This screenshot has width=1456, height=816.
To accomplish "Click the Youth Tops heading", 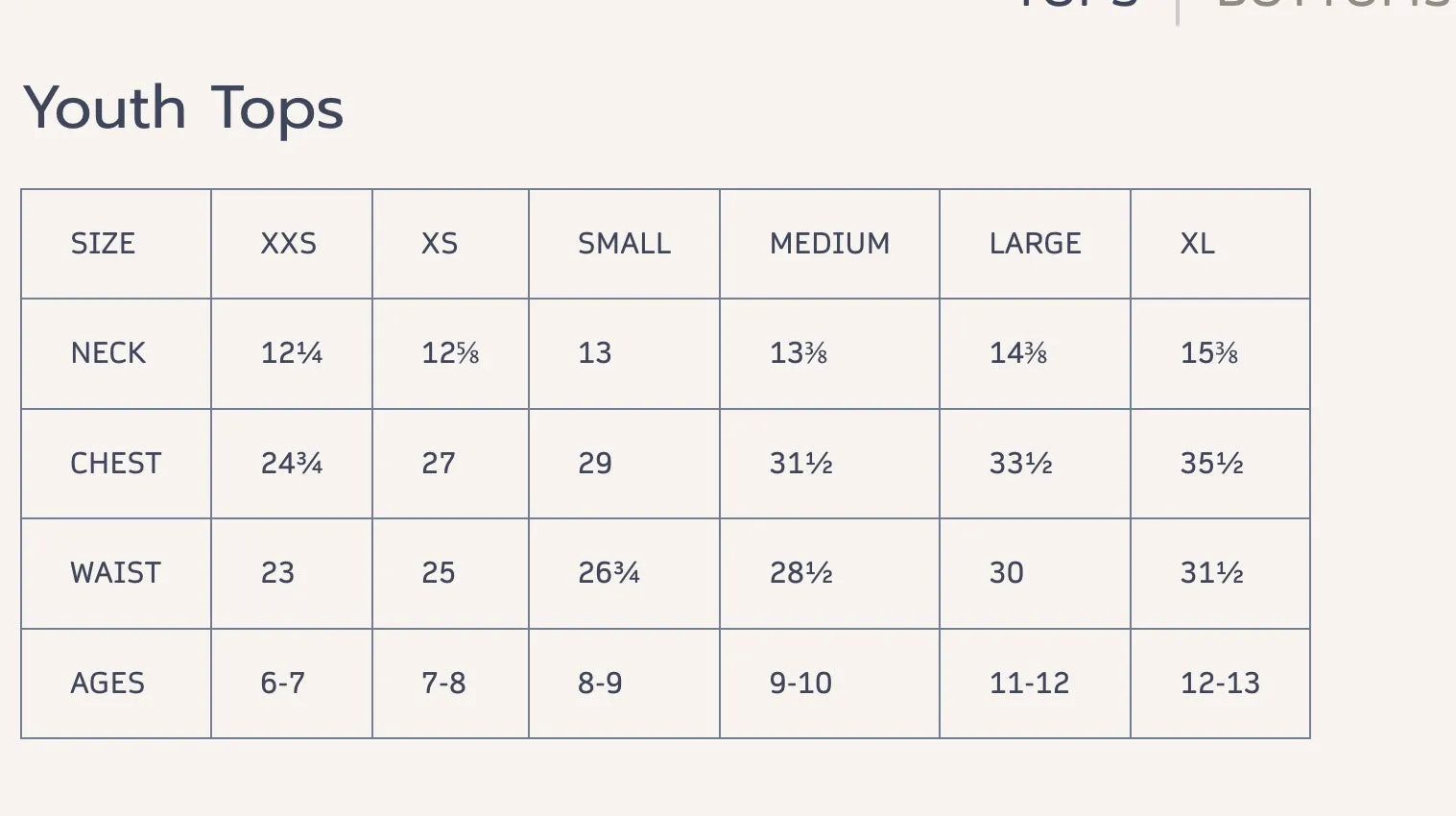I will (183, 108).
